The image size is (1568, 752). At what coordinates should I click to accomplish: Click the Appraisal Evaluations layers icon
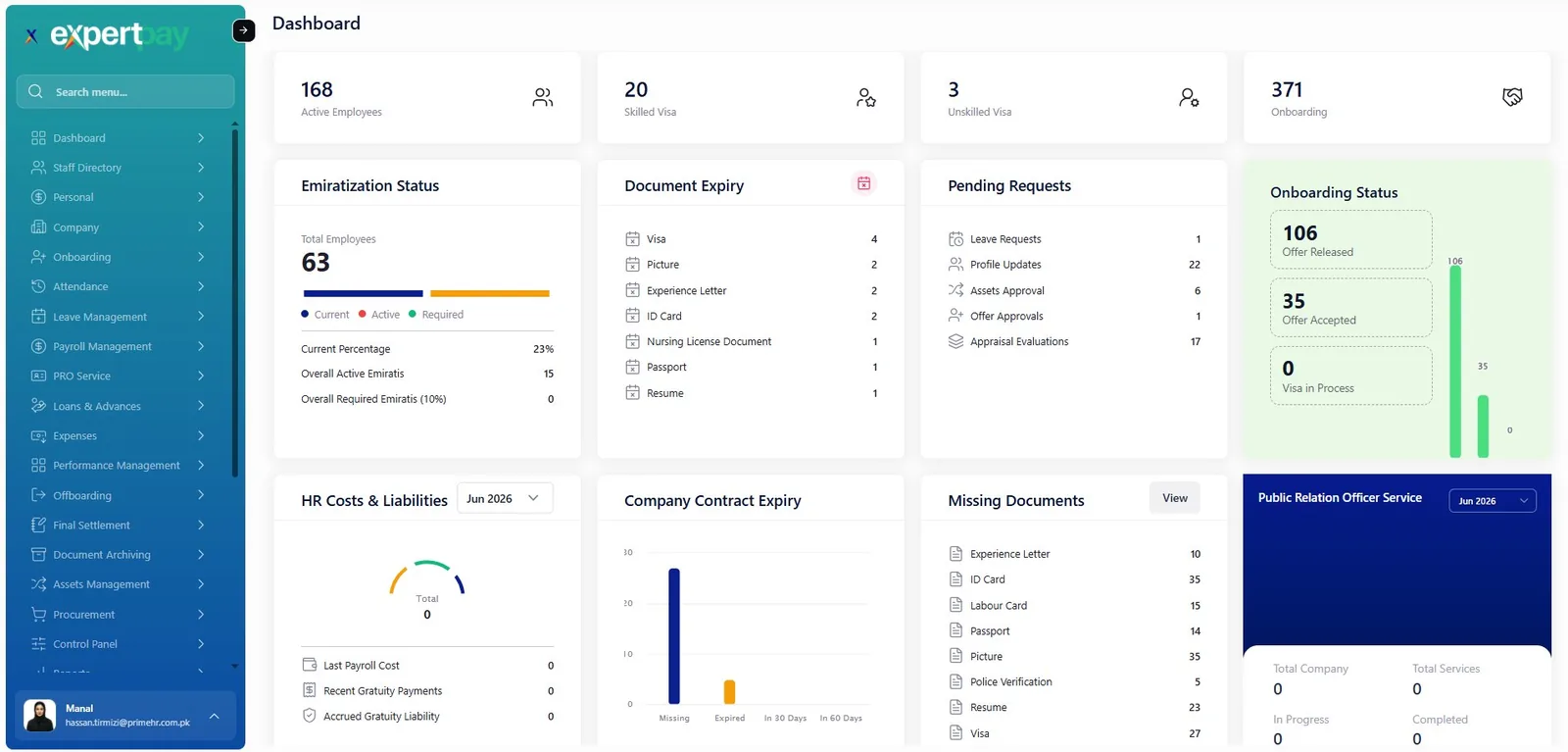click(955, 341)
